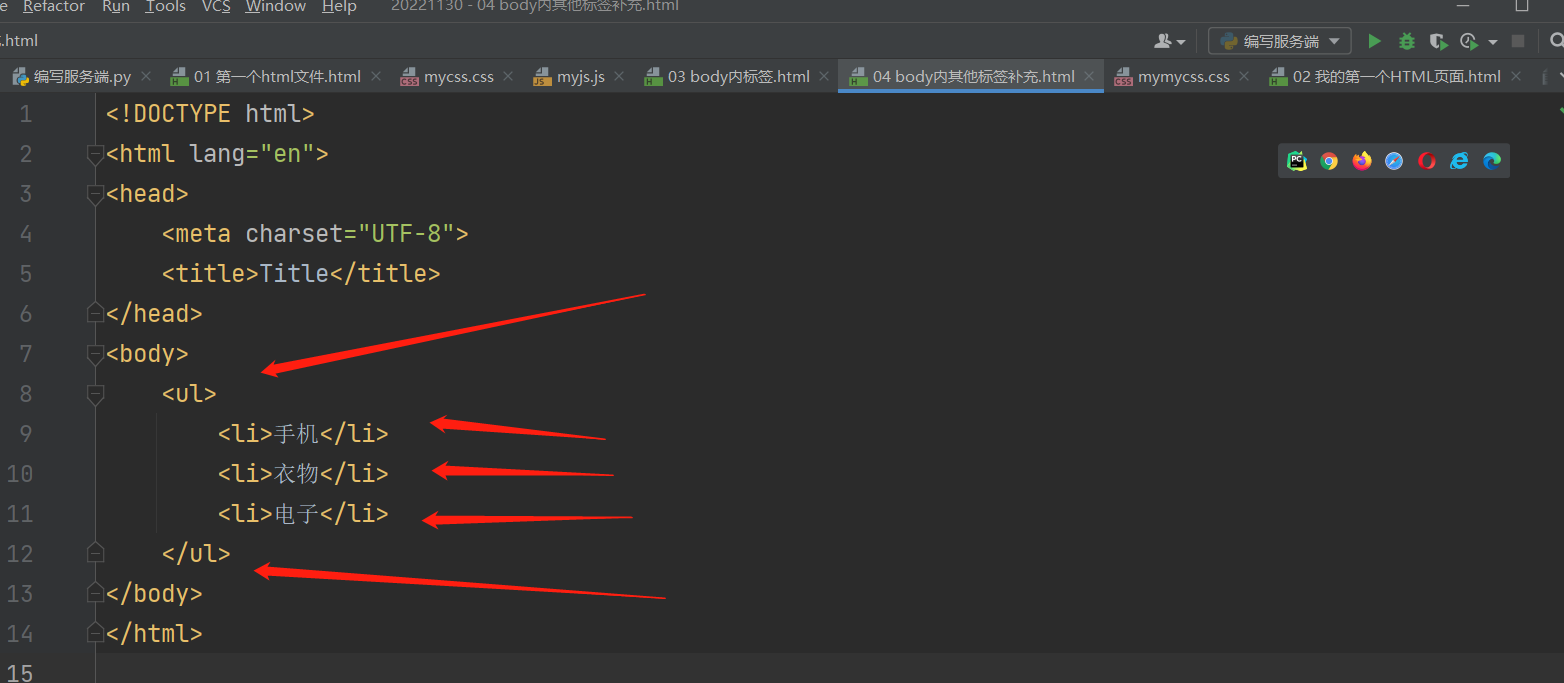Screen dimensions: 1564x683
Task: Open the 编写服务端 run configuration dropdown
Action: tap(1280, 41)
